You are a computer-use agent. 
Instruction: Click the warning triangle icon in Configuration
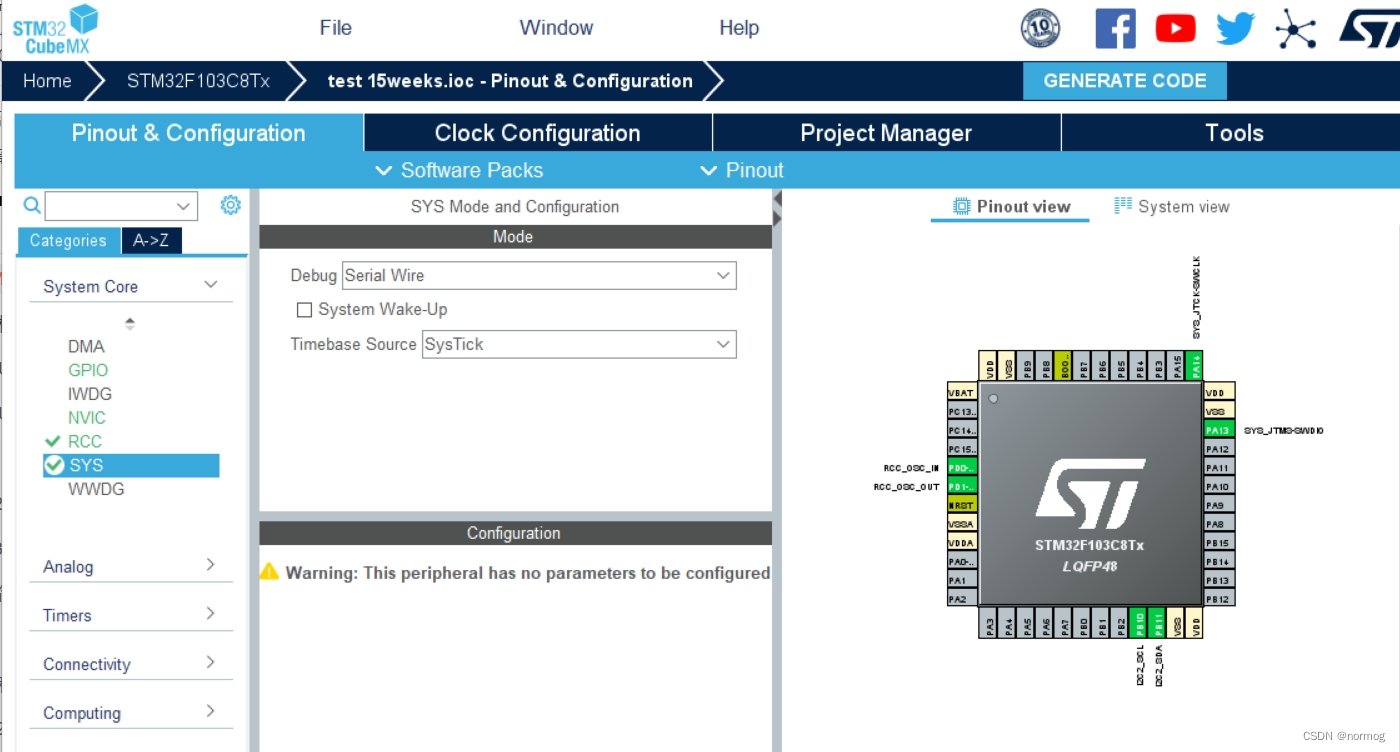pyautogui.click(x=269, y=571)
